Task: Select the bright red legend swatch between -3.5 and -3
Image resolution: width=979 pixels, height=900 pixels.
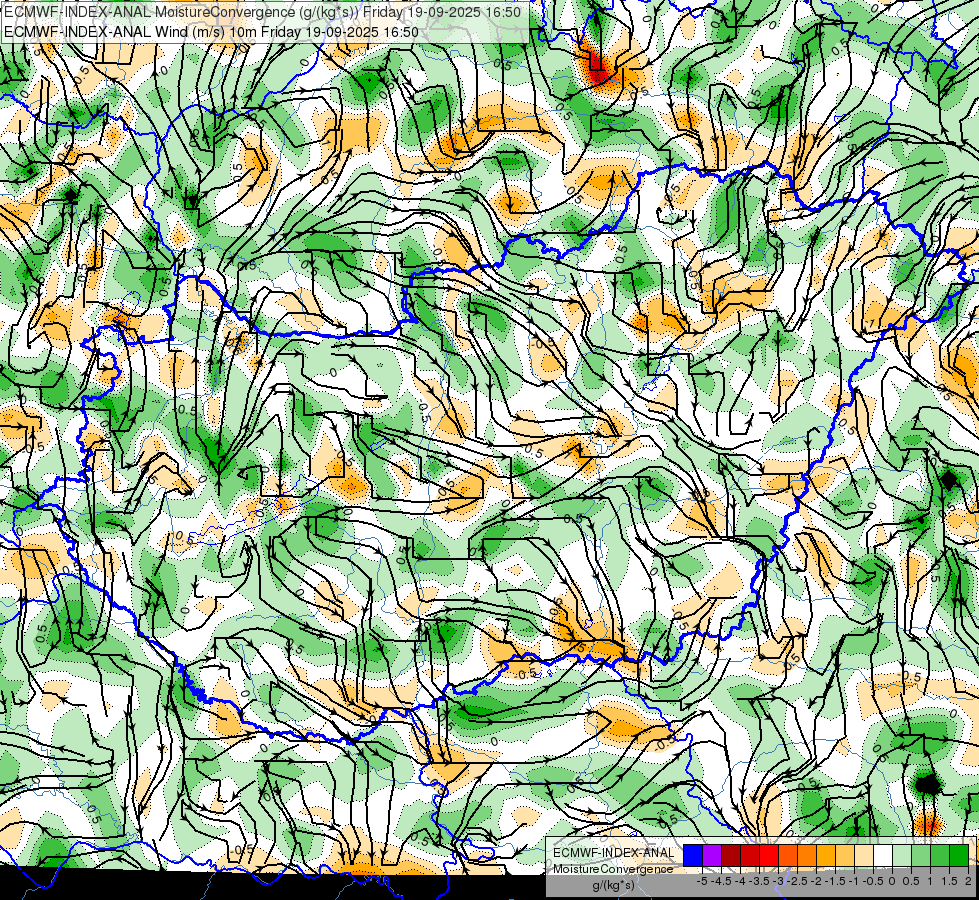Action: coord(769,856)
